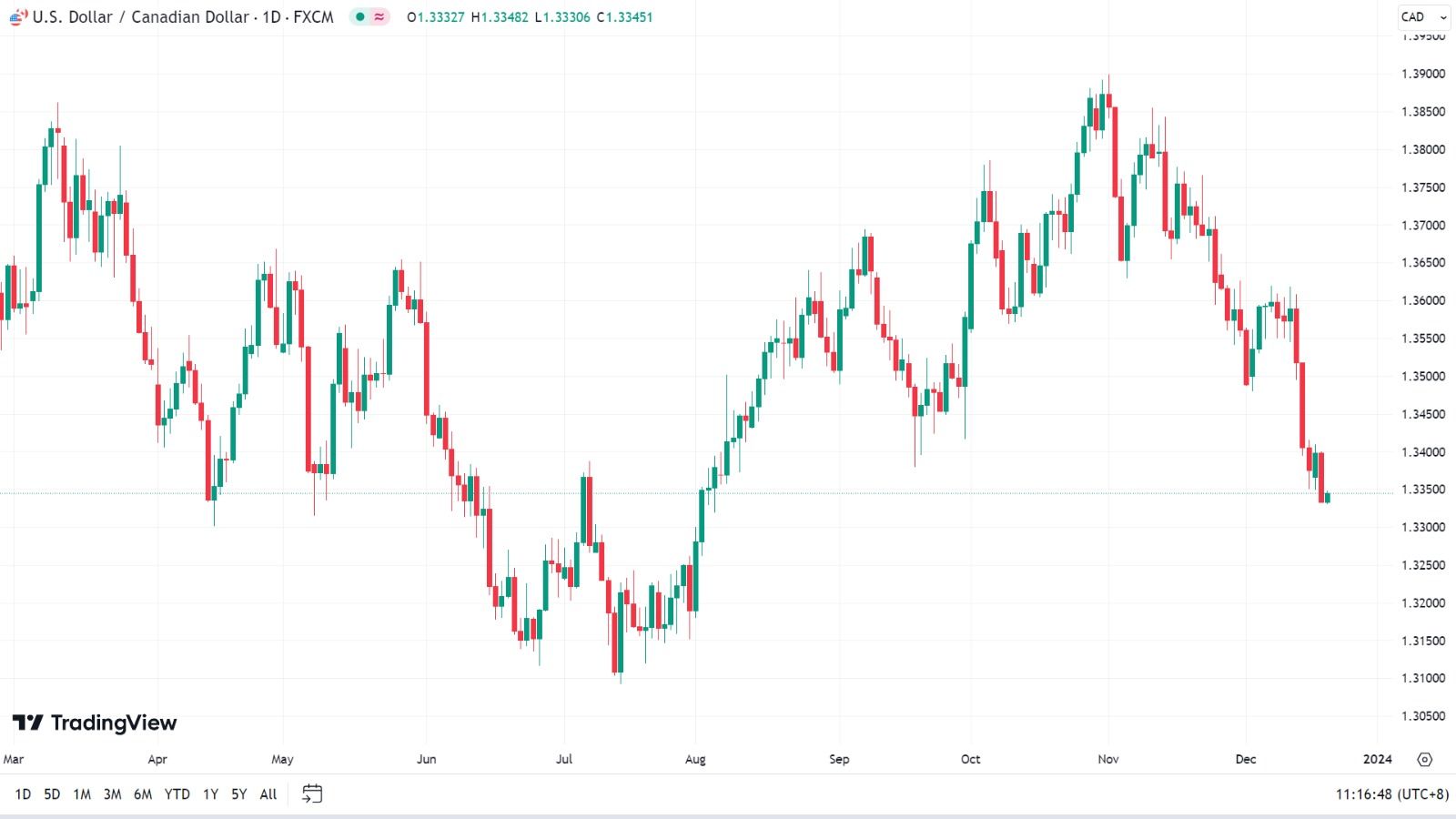Screen dimensions: 1456x819
Task: Click the Aug label on time axis
Action: point(695,759)
